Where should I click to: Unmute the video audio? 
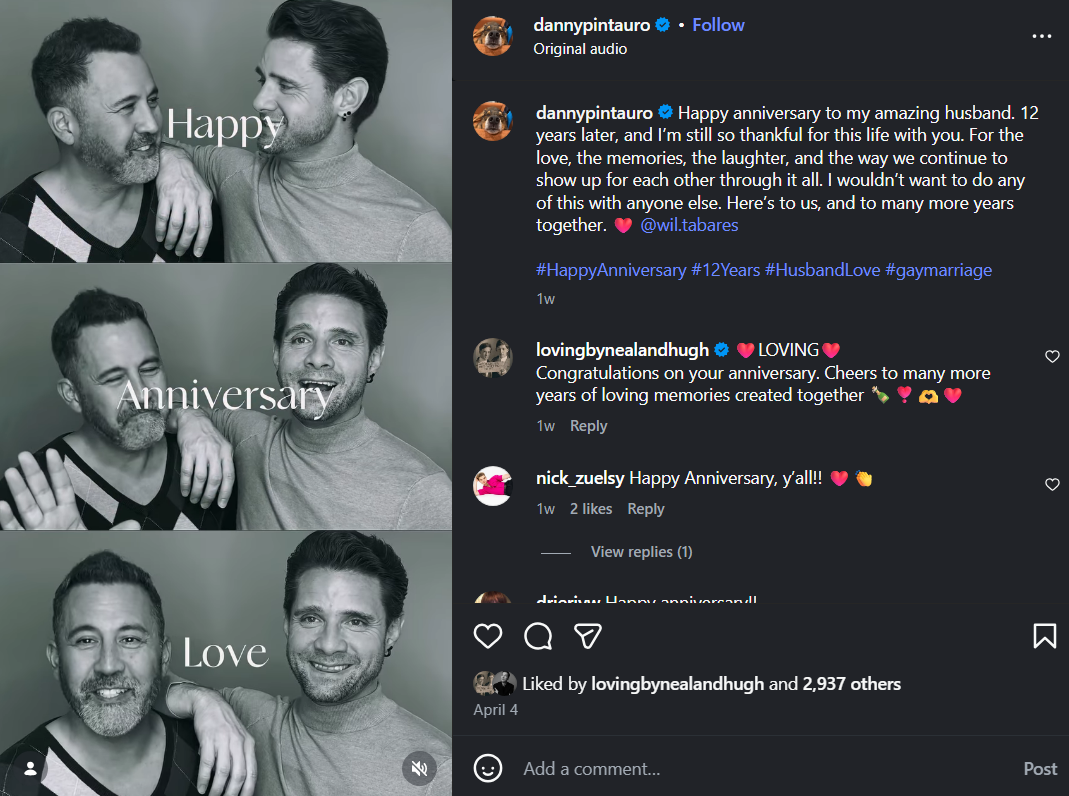pos(421,768)
